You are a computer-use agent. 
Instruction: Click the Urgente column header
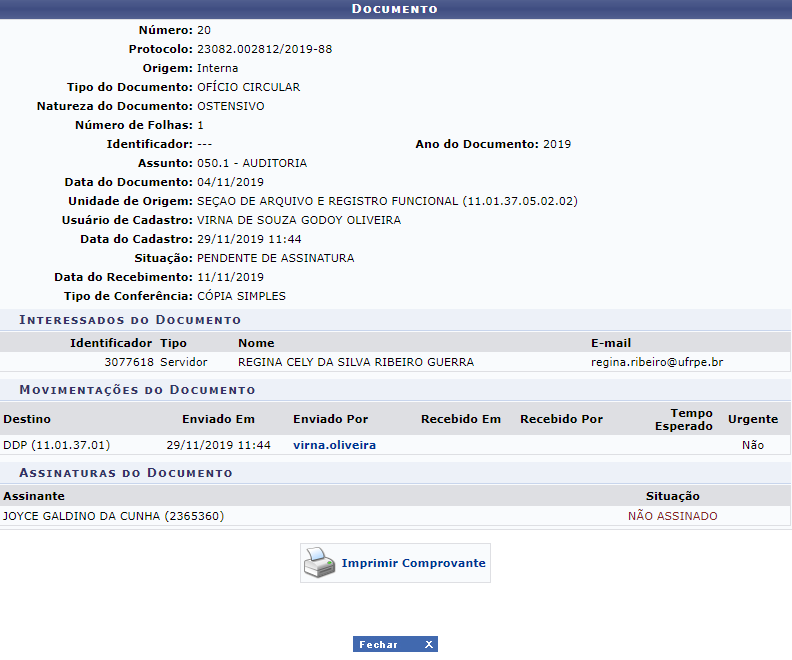pos(752,419)
